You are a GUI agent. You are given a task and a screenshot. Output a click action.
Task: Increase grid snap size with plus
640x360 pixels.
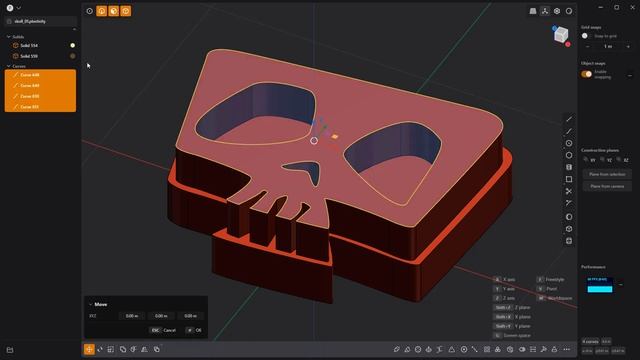coord(628,47)
